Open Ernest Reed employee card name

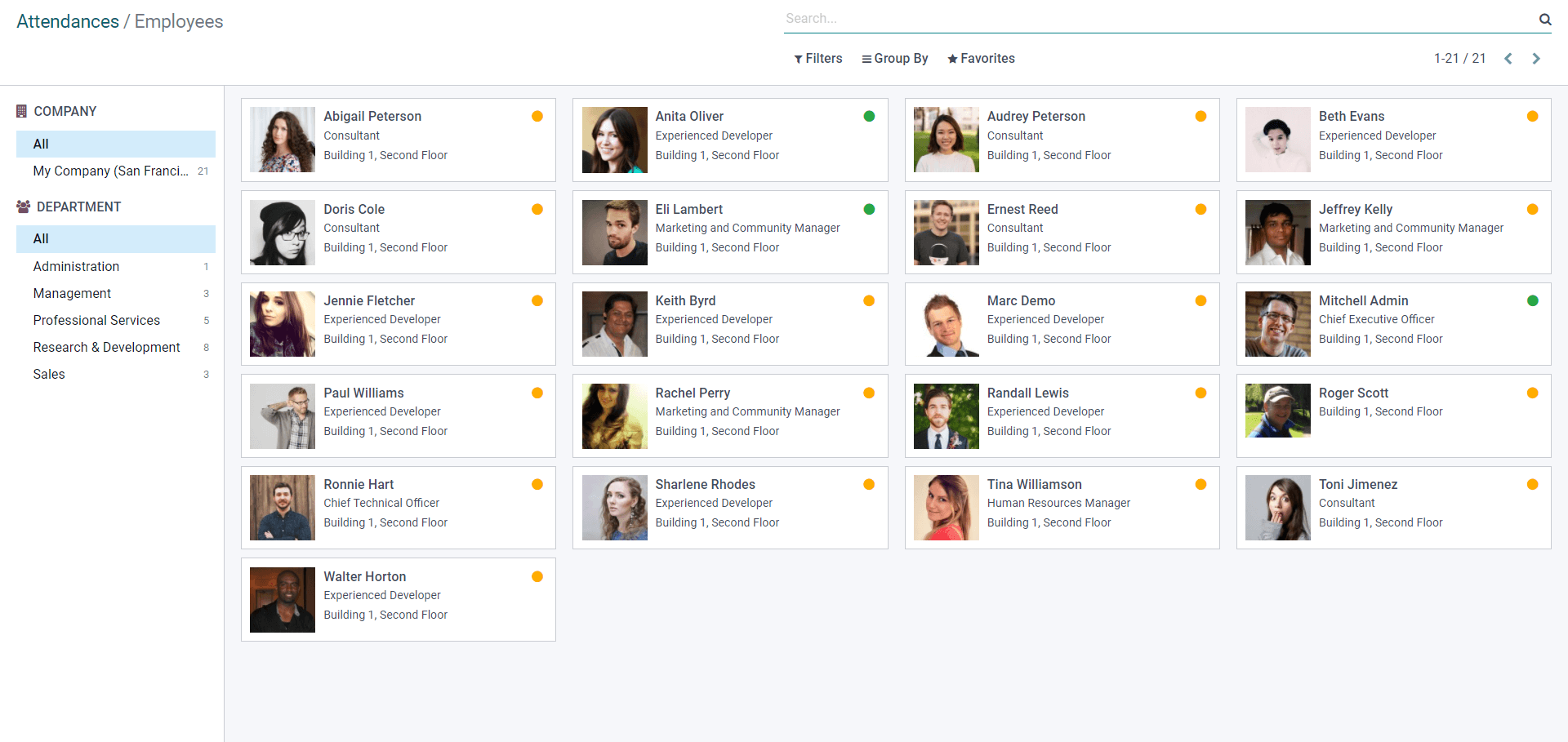click(x=1022, y=209)
